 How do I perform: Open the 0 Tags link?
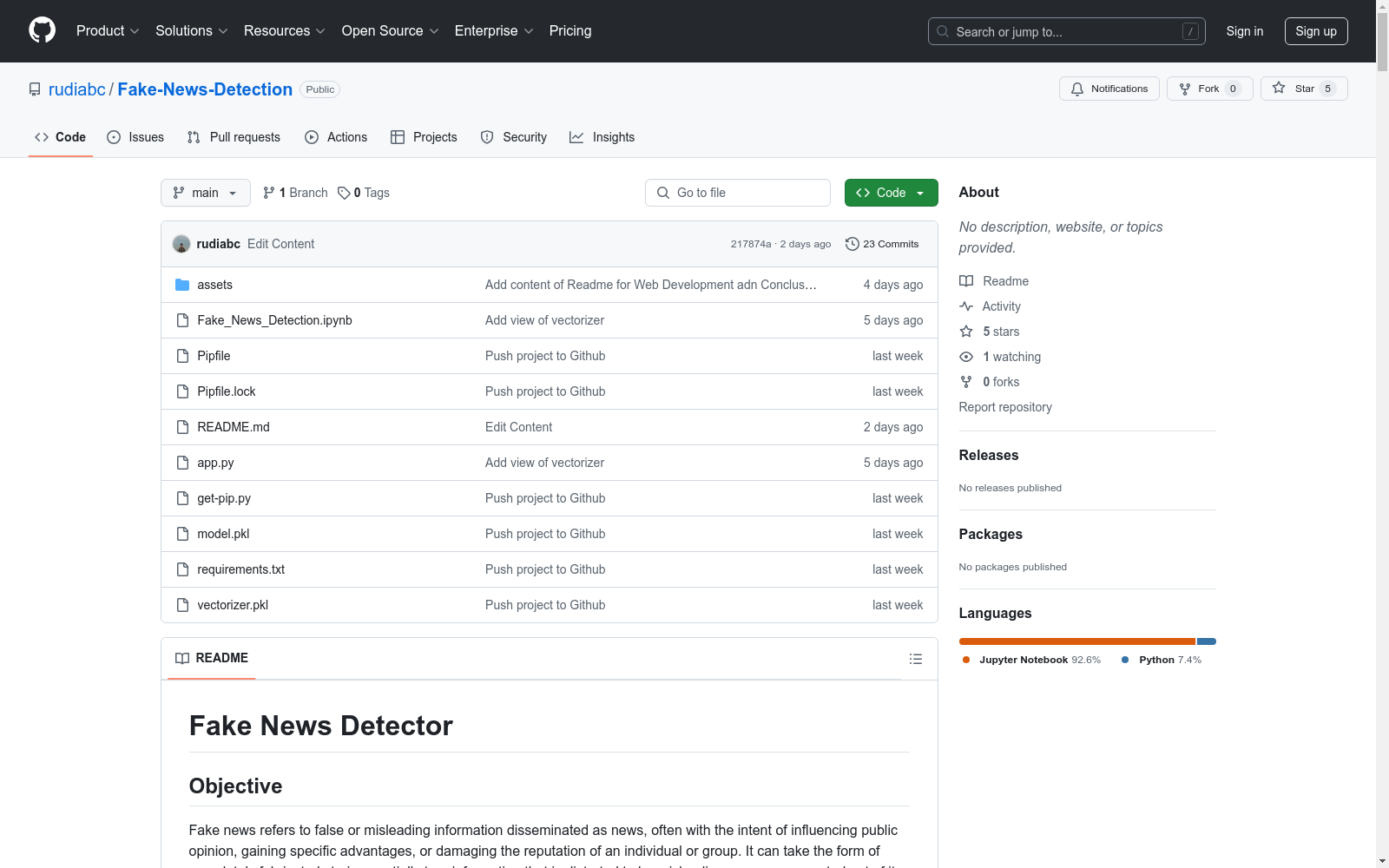[x=364, y=193]
